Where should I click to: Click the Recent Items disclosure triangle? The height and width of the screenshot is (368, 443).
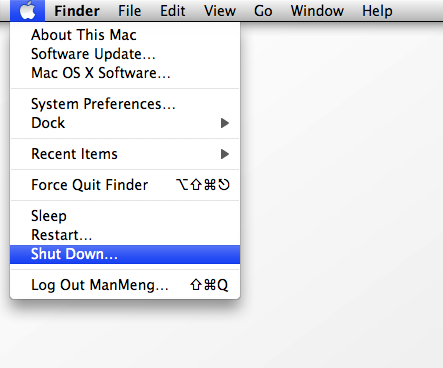pyautogui.click(x=225, y=154)
